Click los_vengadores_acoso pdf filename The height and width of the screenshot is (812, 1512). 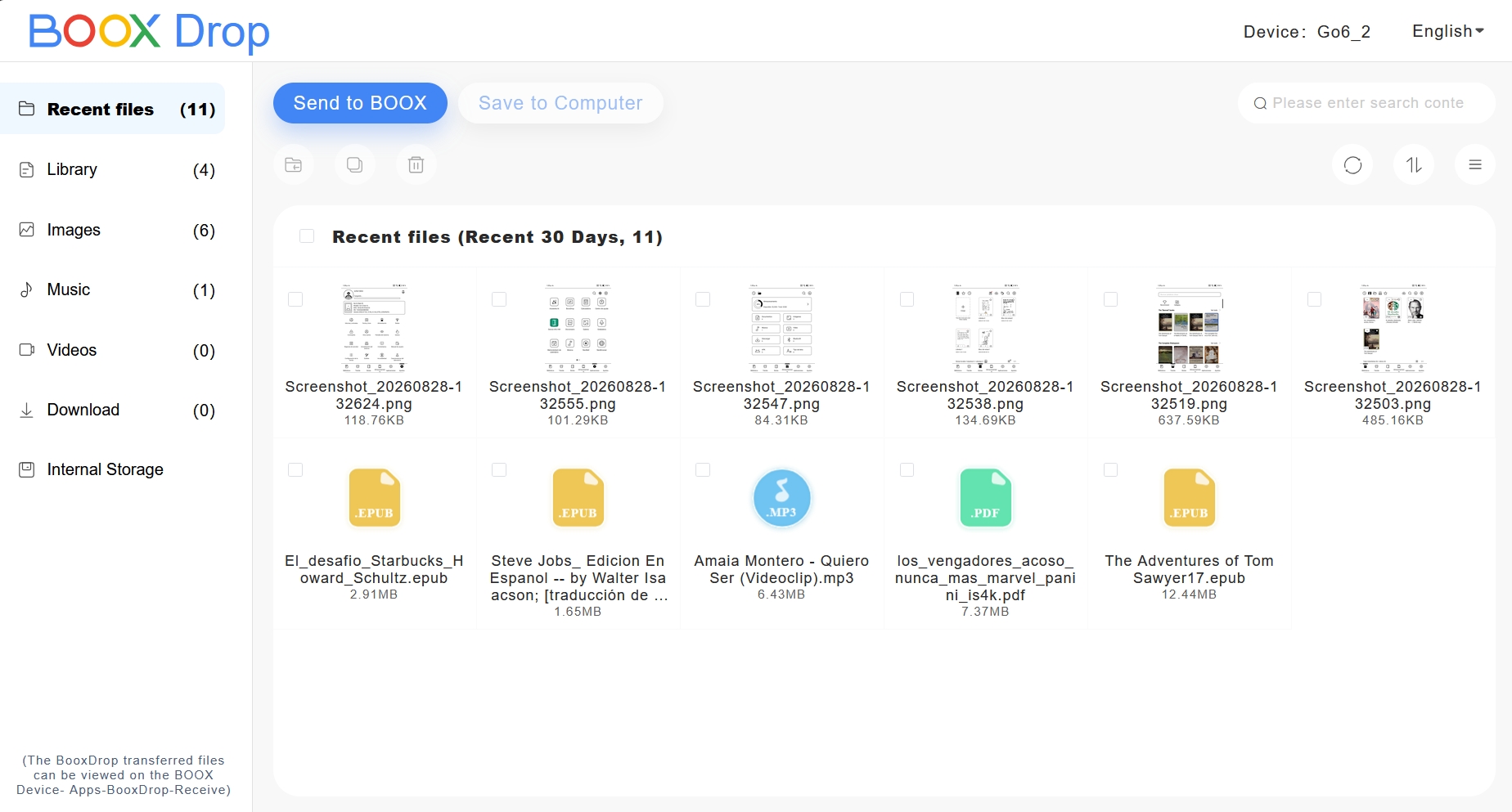tap(985, 578)
